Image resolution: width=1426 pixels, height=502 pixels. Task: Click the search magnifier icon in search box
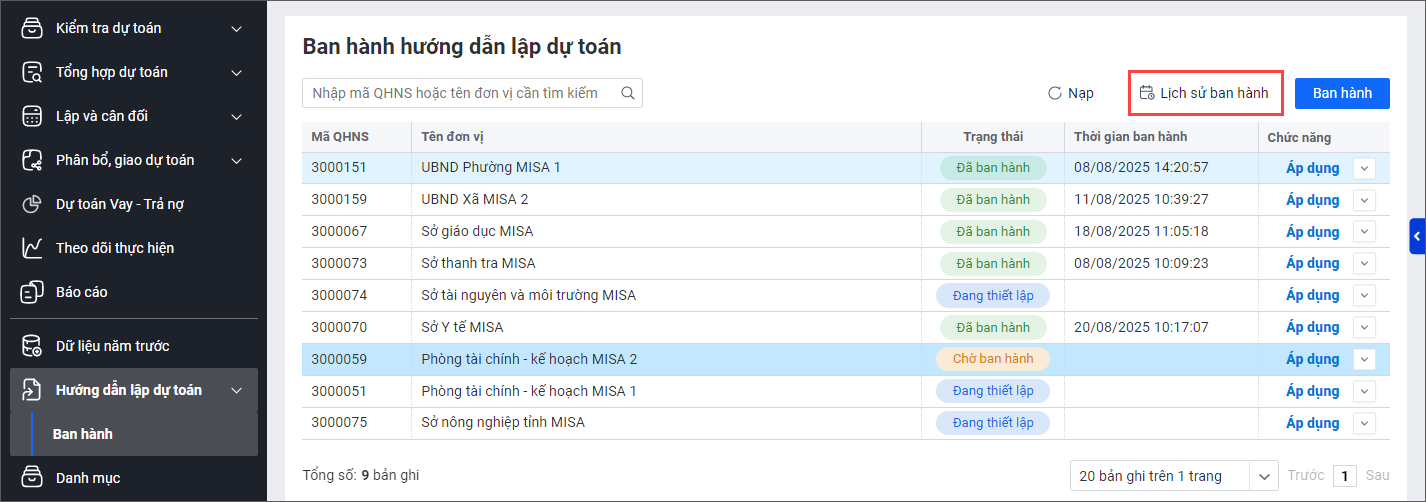click(x=628, y=93)
